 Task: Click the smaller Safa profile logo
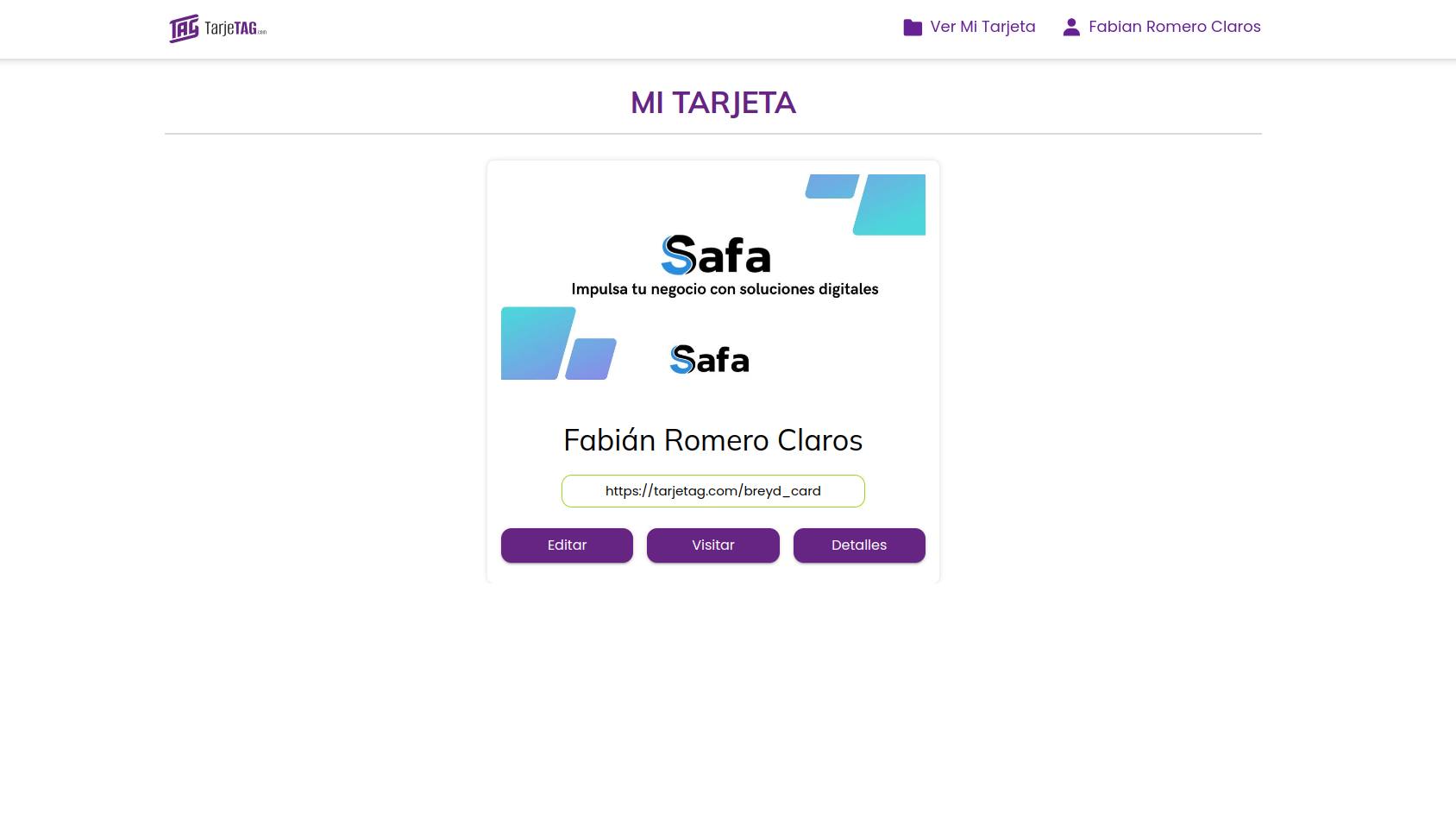click(709, 360)
